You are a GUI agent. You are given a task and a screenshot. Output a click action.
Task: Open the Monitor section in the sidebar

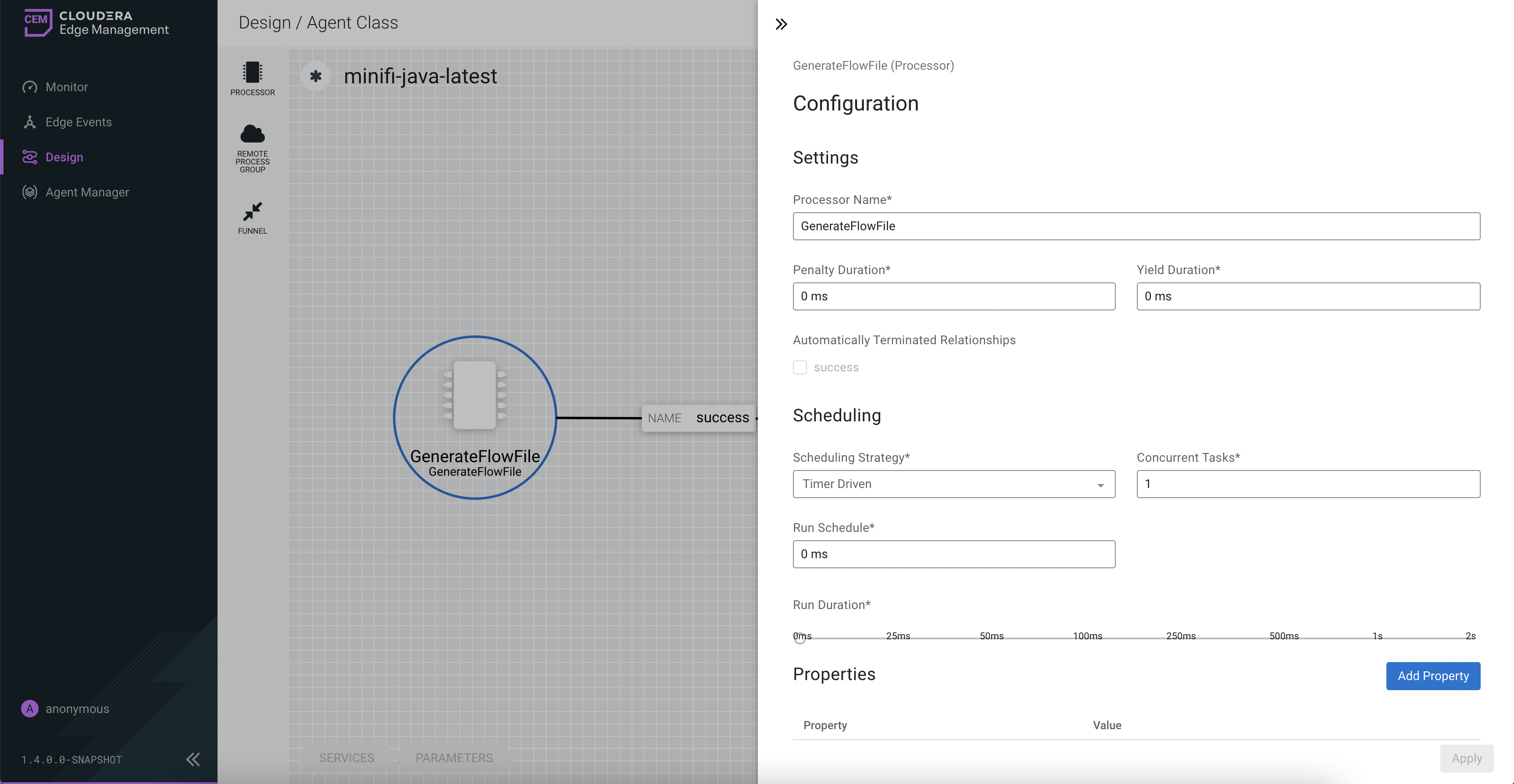point(65,86)
